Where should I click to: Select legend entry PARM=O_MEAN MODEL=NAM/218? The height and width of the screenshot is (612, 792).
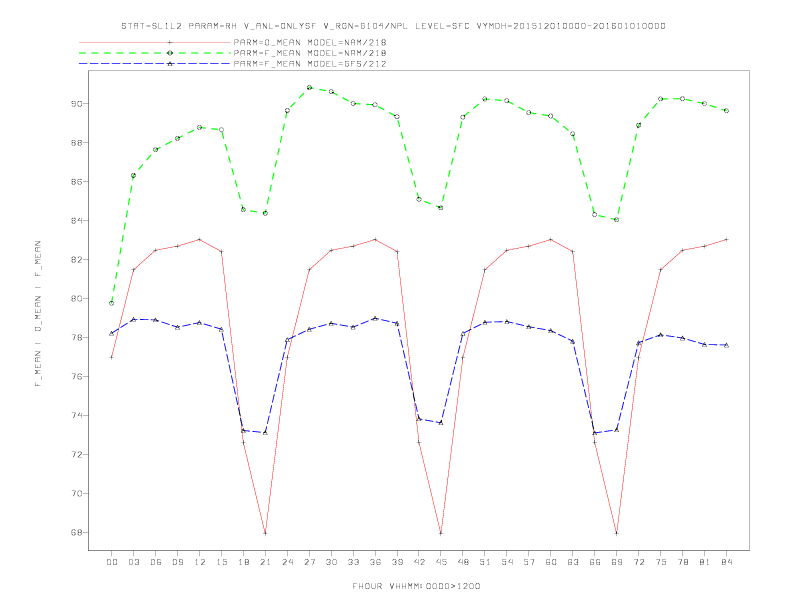tap(310, 42)
